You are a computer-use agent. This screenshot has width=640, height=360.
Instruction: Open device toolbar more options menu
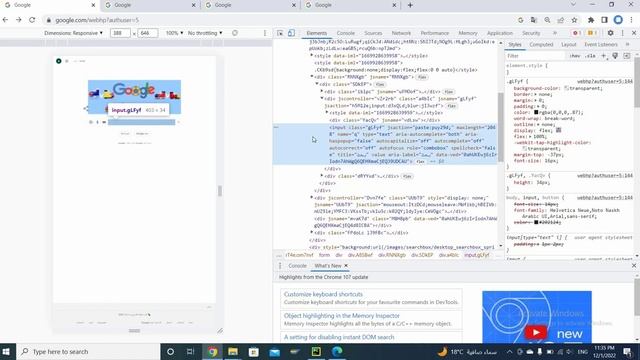tap(264, 33)
